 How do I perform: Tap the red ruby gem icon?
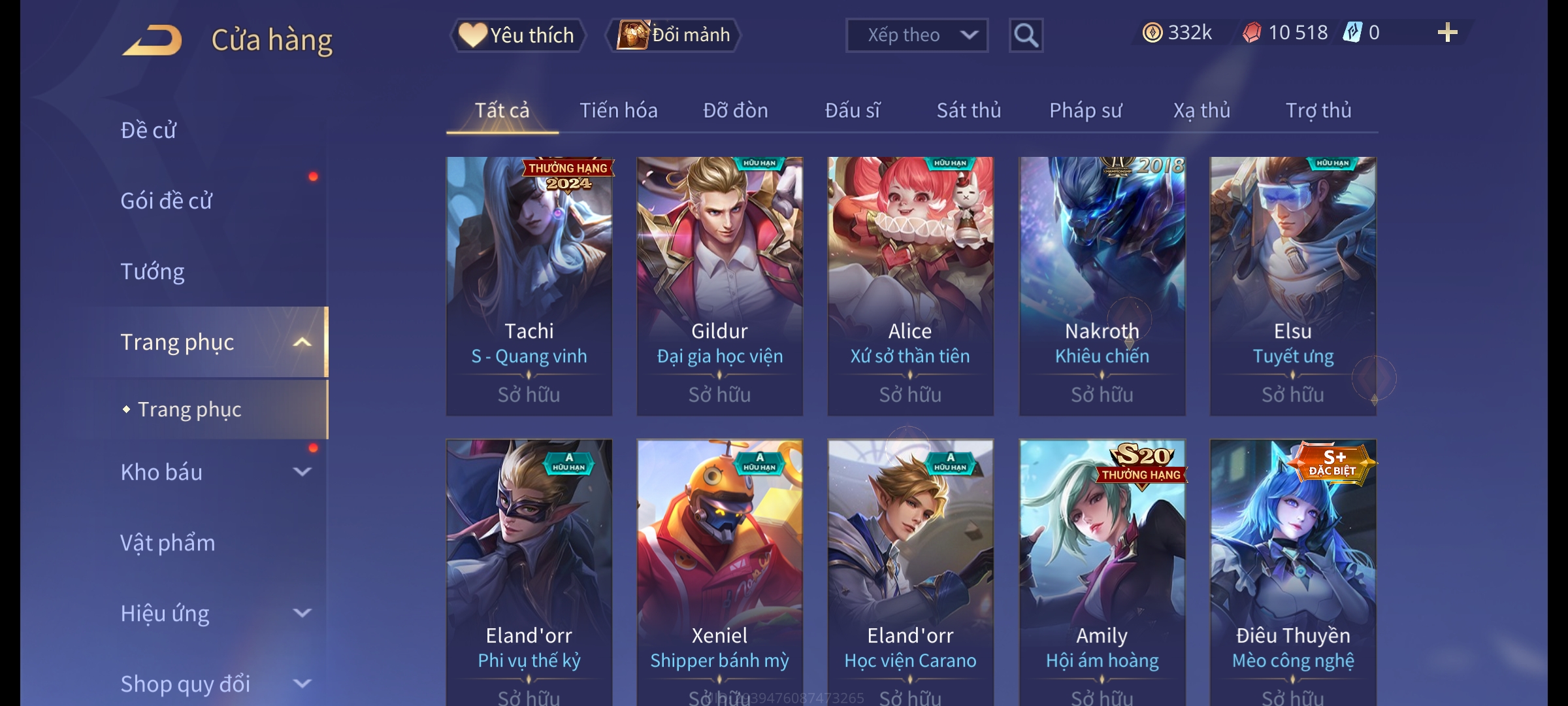[1252, 33]
